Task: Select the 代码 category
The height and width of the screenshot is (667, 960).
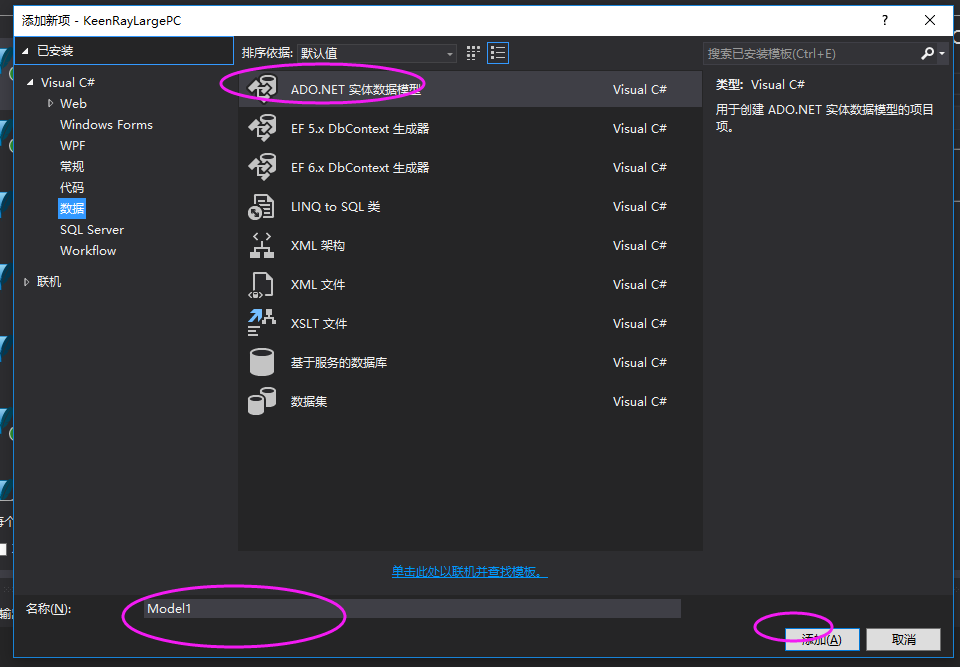Action: point(72,187)
